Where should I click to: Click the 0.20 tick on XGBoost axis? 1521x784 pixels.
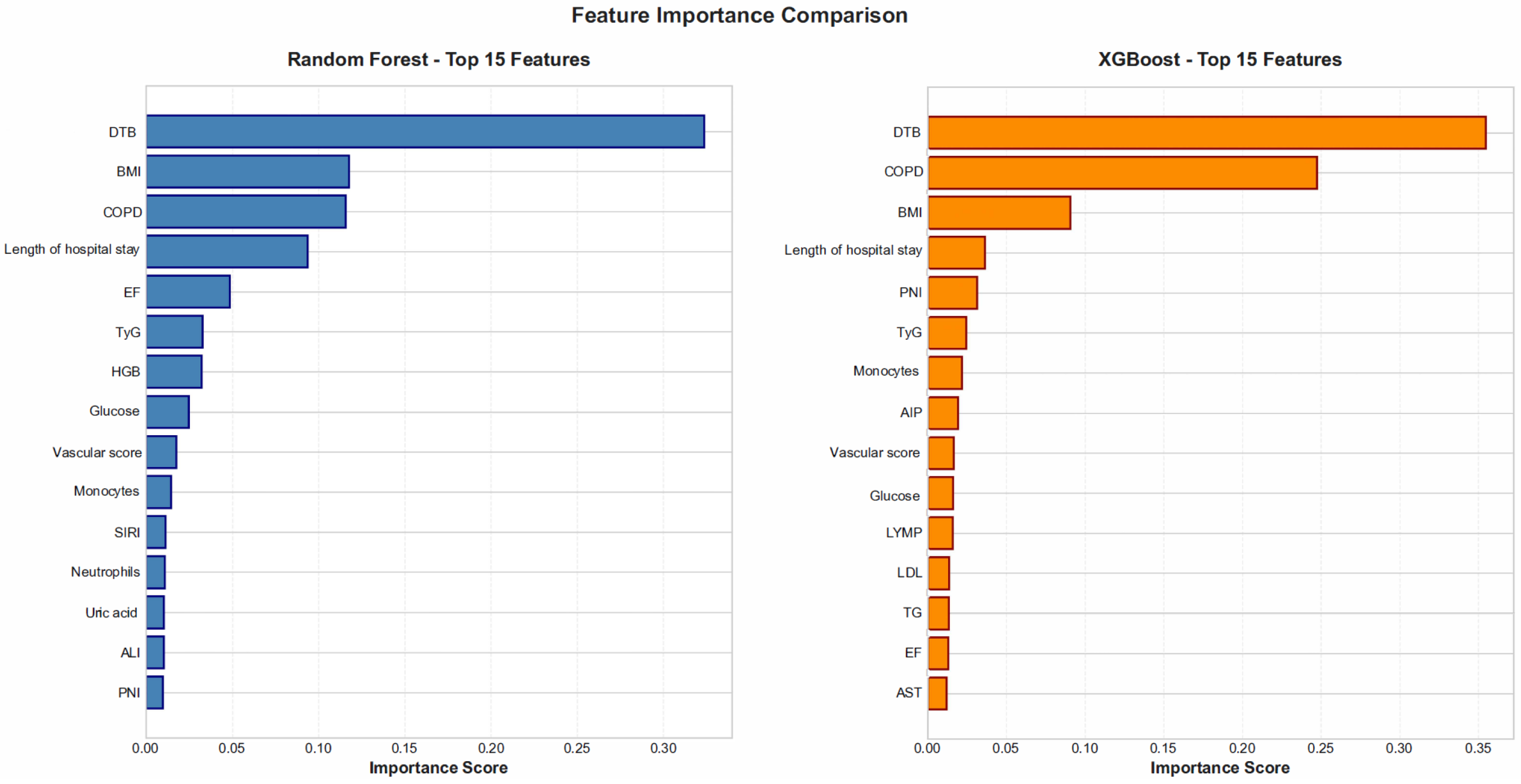(x=1242, y=748)
